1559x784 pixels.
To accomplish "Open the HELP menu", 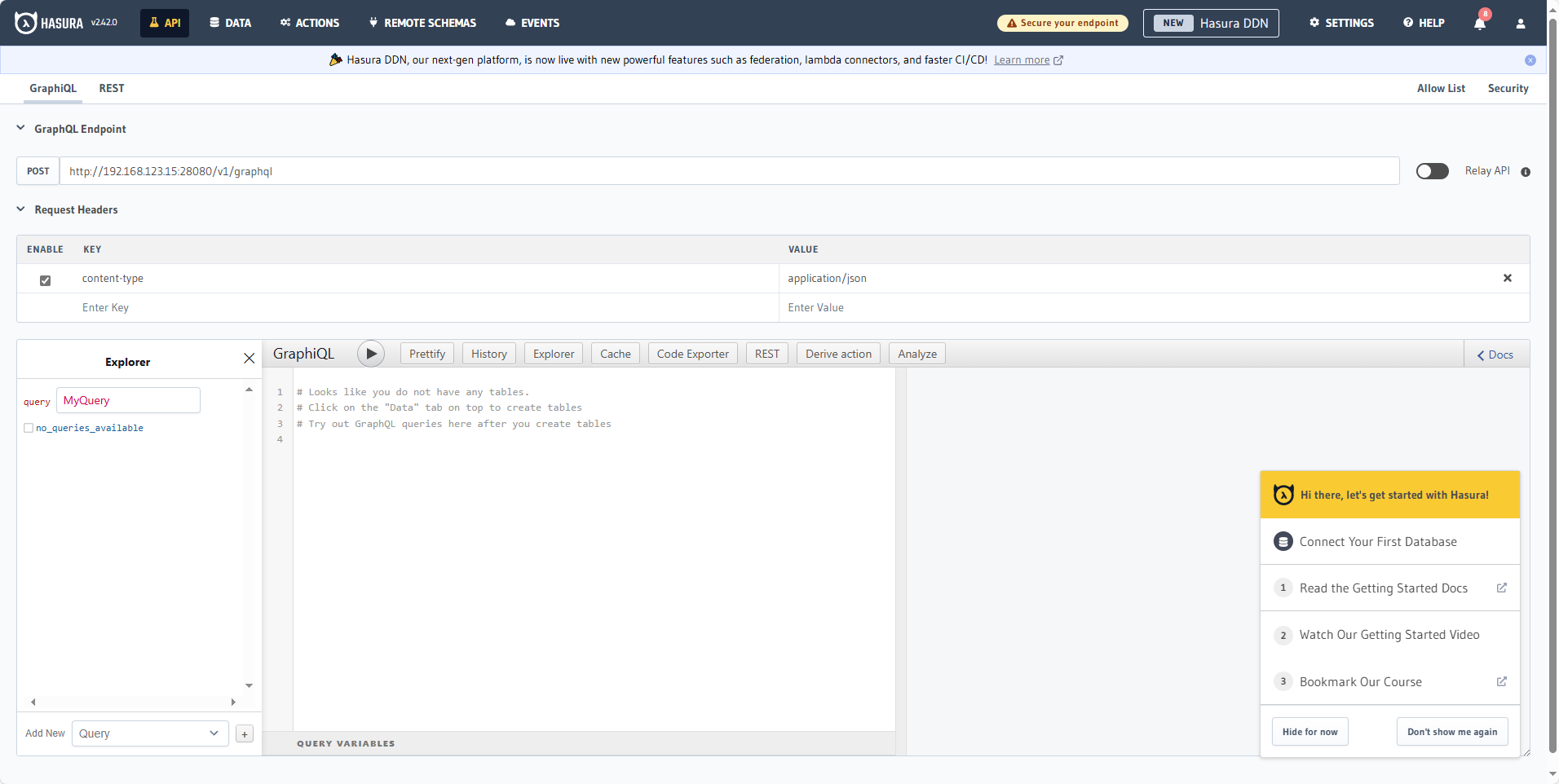I will point(1424,23).
